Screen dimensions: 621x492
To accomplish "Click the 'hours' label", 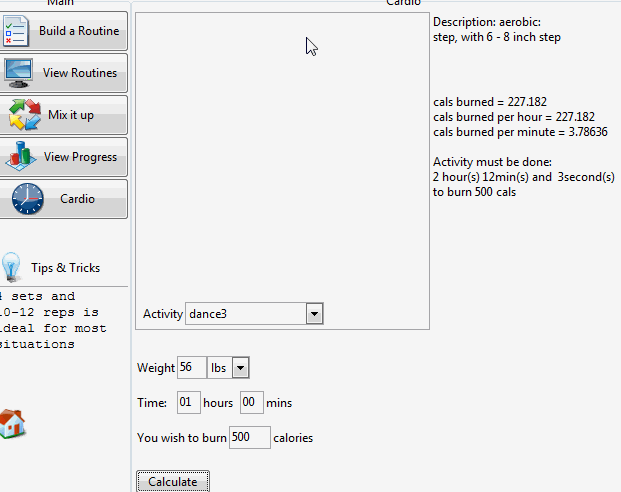I will point(218,403).
